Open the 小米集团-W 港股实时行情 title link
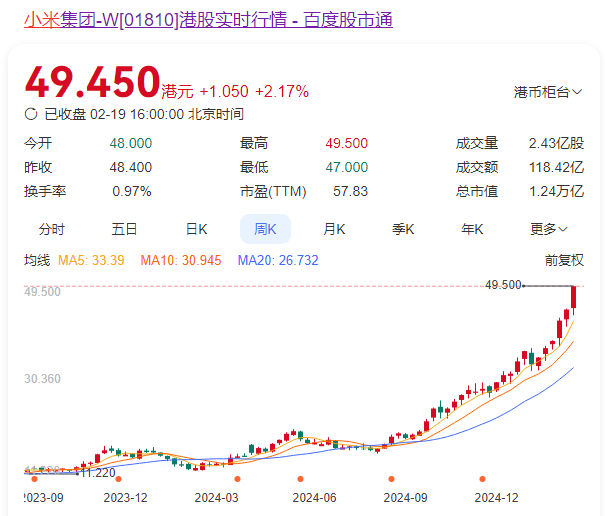605x516 pixels. pos(208,20)
